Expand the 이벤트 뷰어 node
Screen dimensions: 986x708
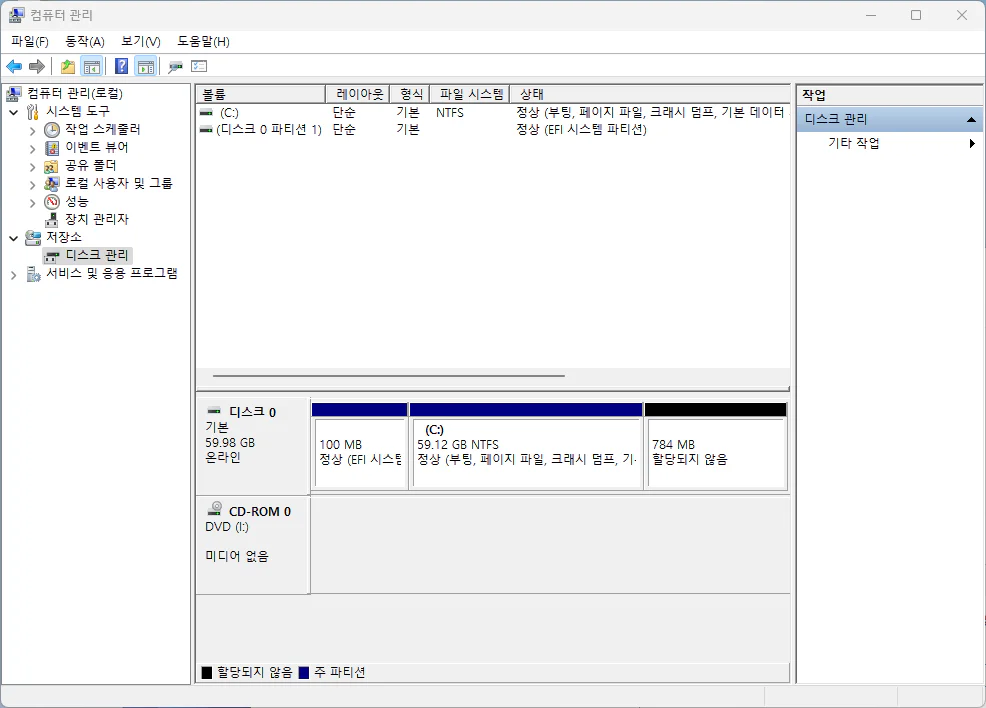(32, 149)
